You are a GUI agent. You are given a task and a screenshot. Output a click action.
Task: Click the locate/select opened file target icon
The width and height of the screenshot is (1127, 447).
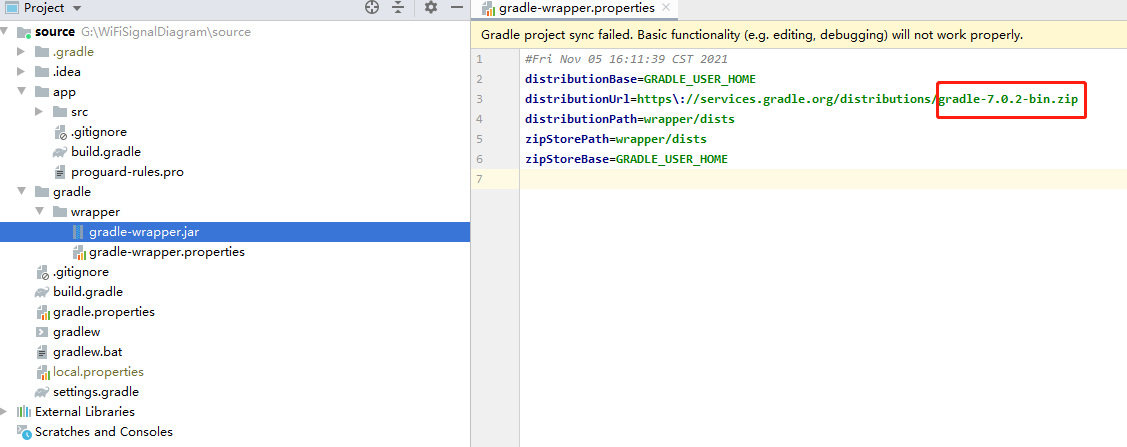[x=372, y=8]
